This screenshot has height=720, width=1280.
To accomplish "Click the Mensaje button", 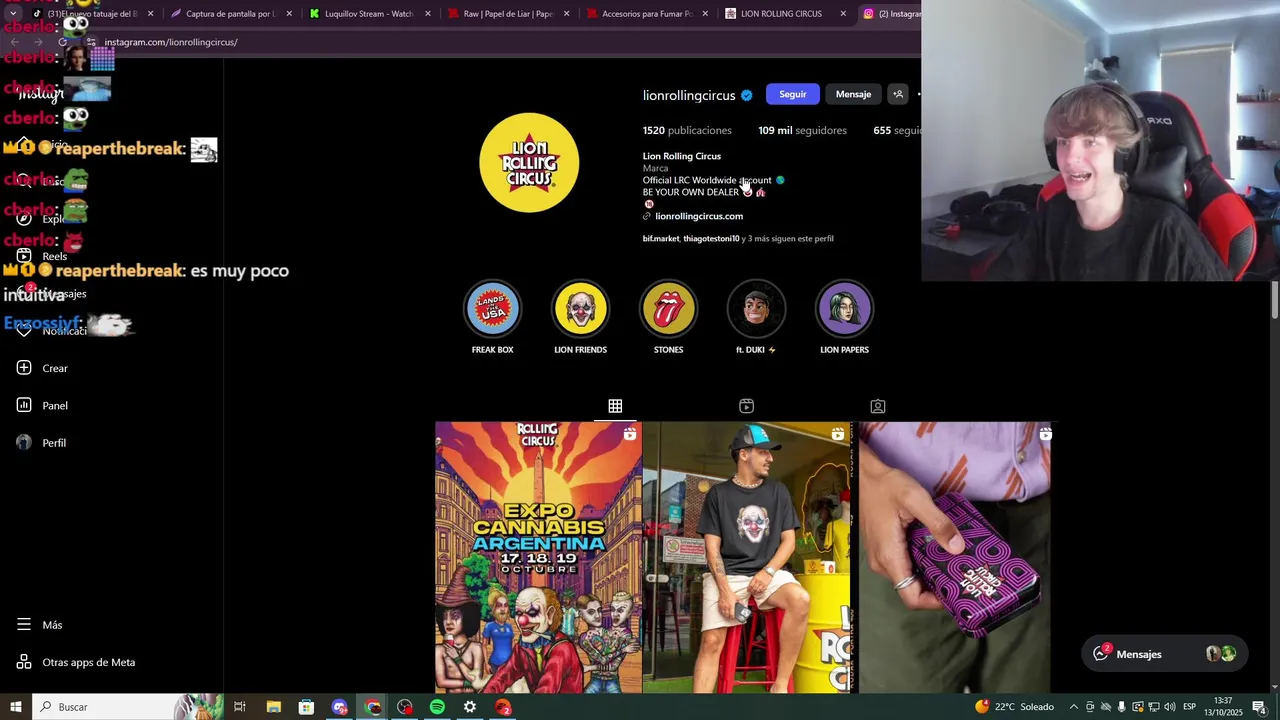I will click(x=853, y=94).
